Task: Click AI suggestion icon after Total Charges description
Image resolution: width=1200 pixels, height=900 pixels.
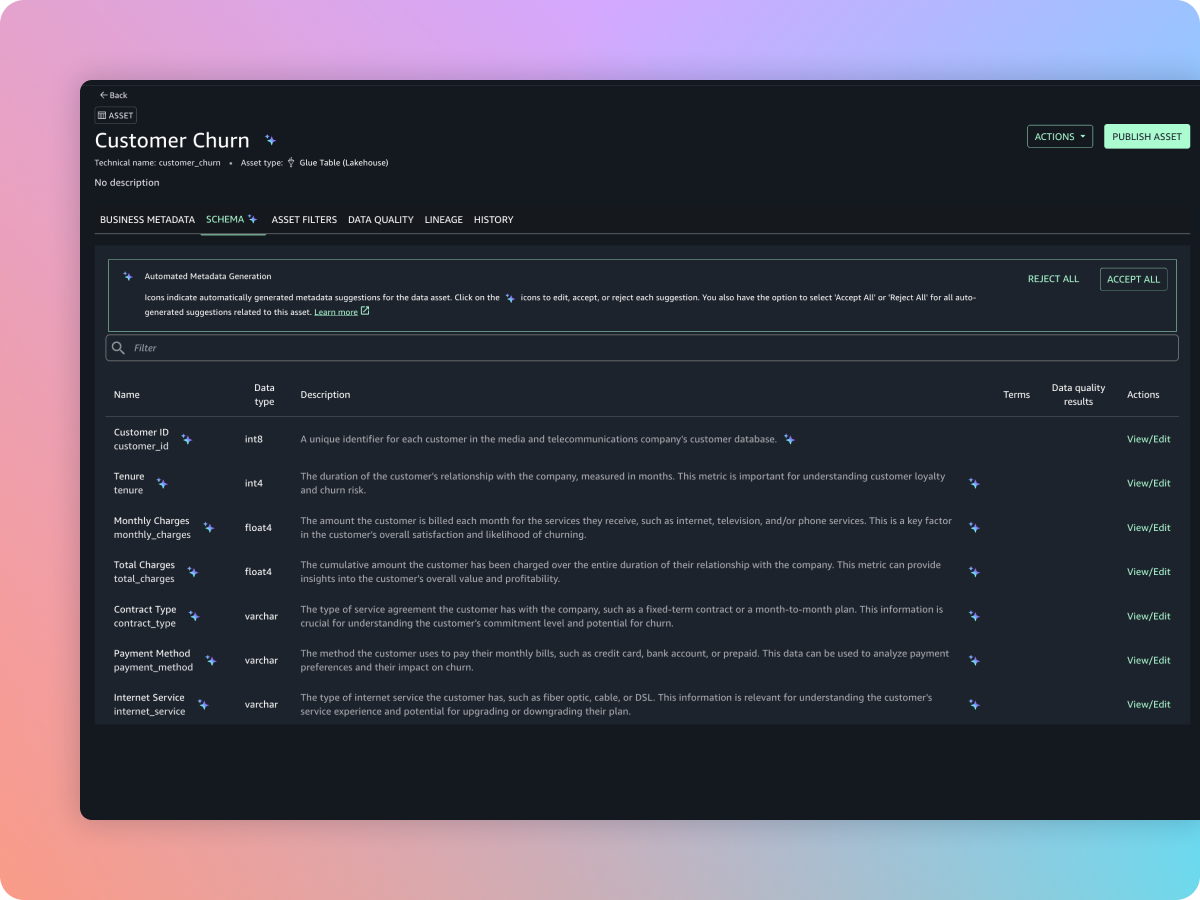Action: pyautogui.click(x=974, y=572)
